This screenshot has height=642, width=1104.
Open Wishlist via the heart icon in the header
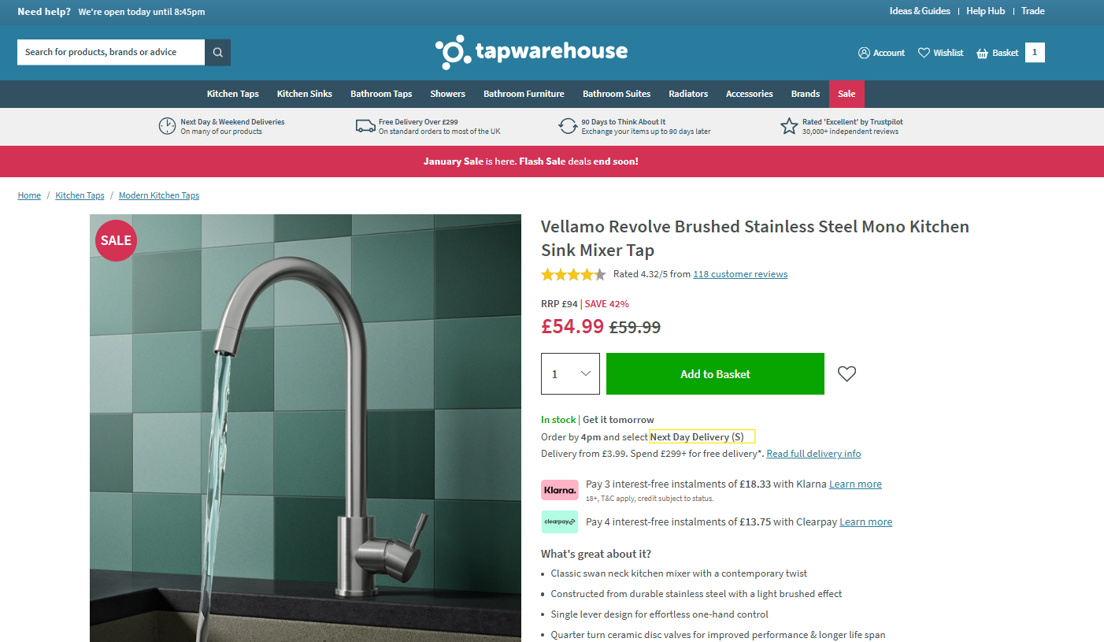[924, 53]
